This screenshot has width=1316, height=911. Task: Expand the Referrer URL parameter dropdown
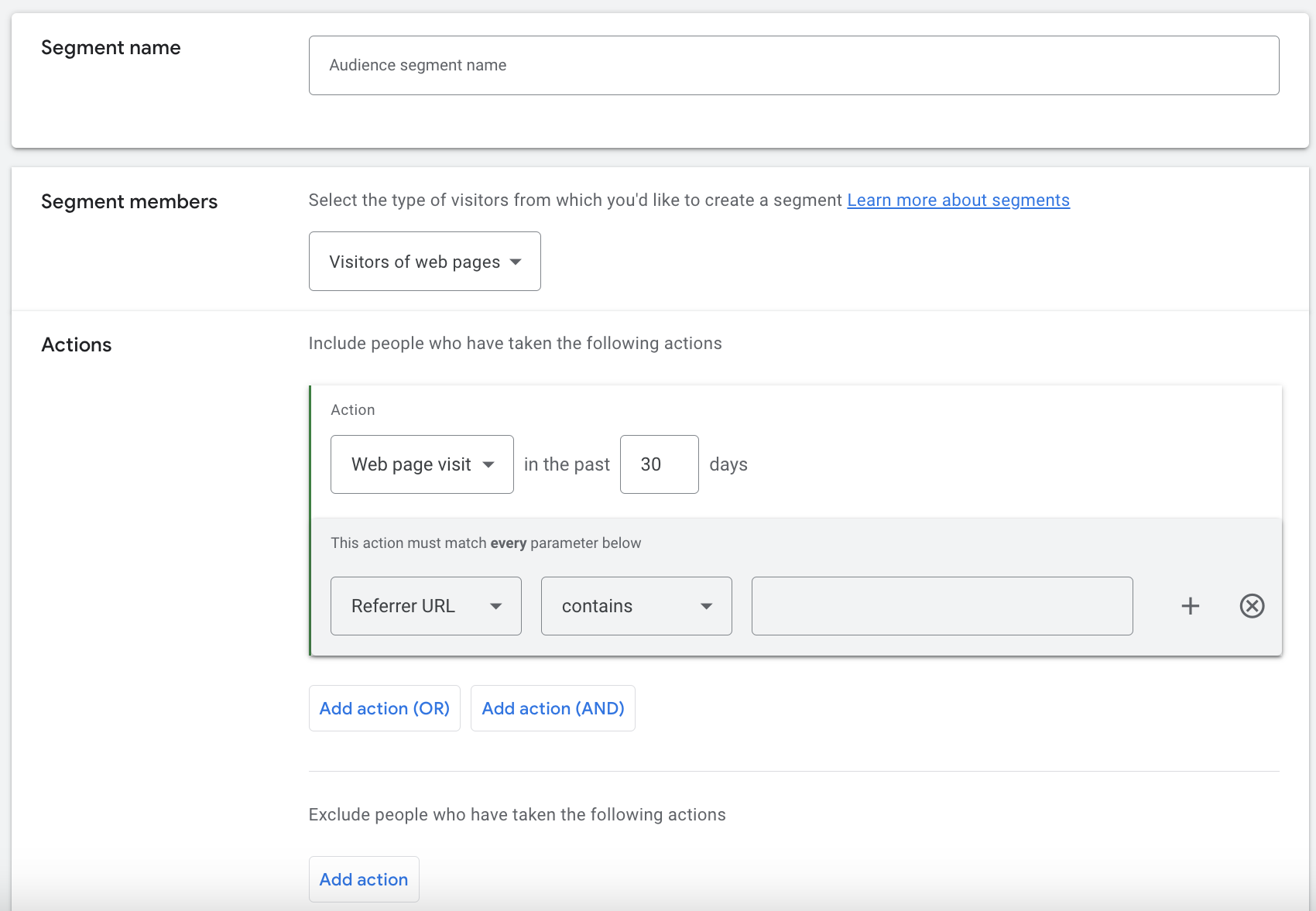[426, 606]
